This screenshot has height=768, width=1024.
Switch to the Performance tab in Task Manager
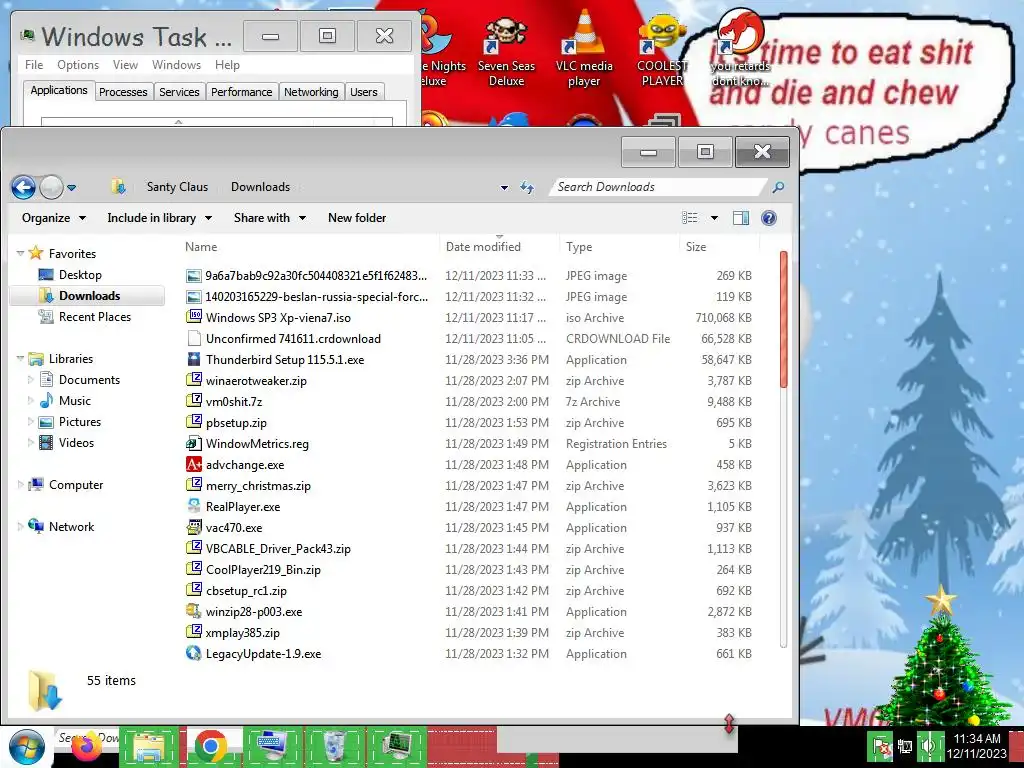pos(241,92)
